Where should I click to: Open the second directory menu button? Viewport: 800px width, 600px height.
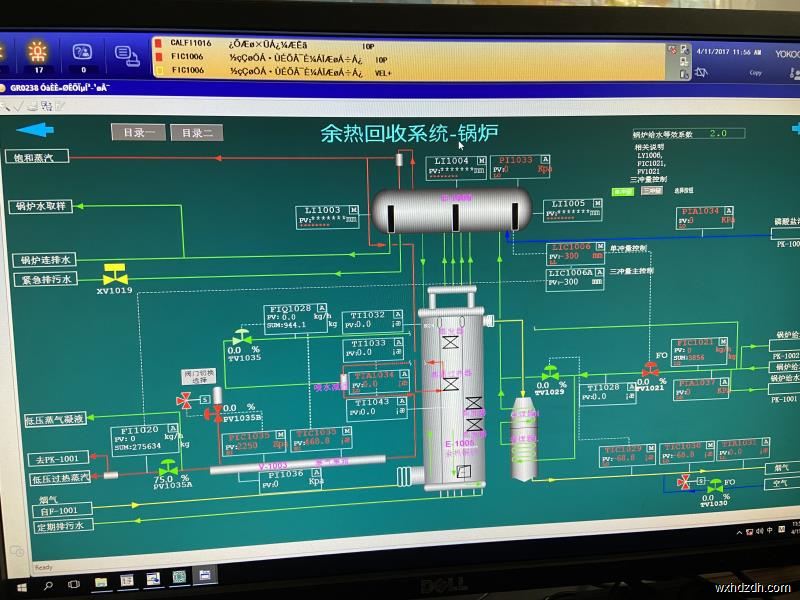tap(196, 132)
